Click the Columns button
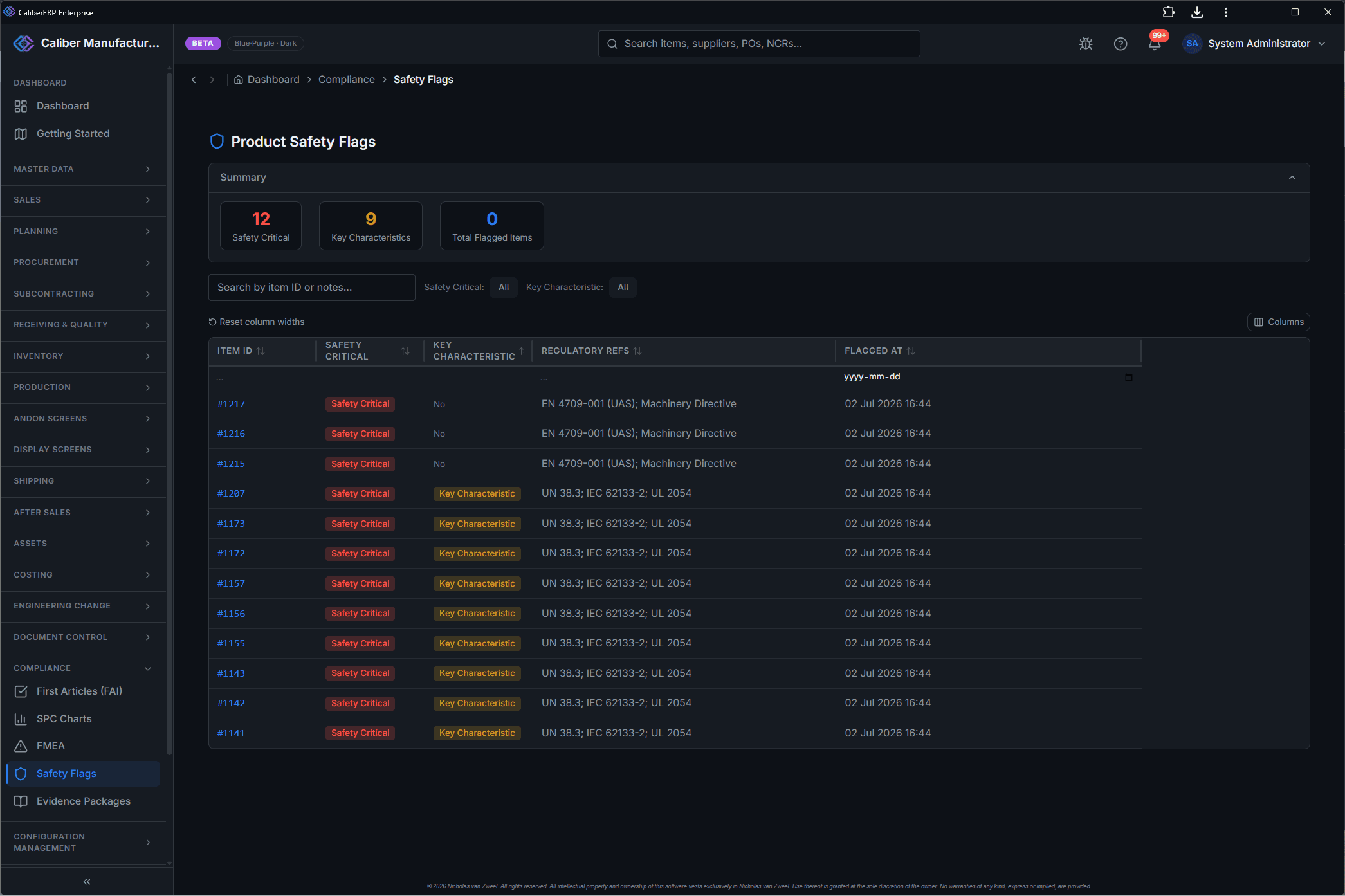The width and height of the screenshot is (1345, 896). 1279,322
